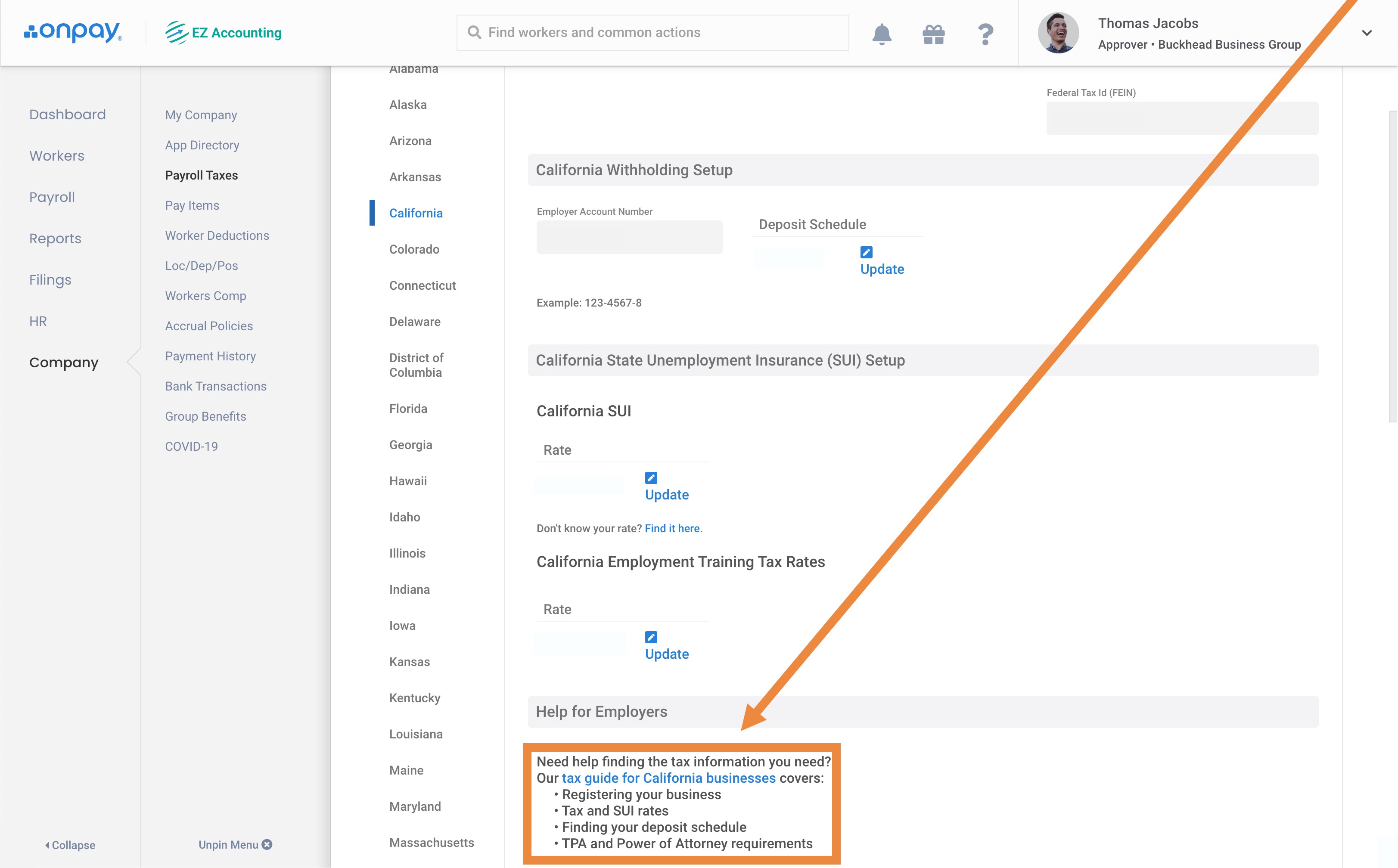The width and height of the screenshot is (1398, 868).
Task: Click Thomas Jacobs profile photo
Action: click(1057, 33)
